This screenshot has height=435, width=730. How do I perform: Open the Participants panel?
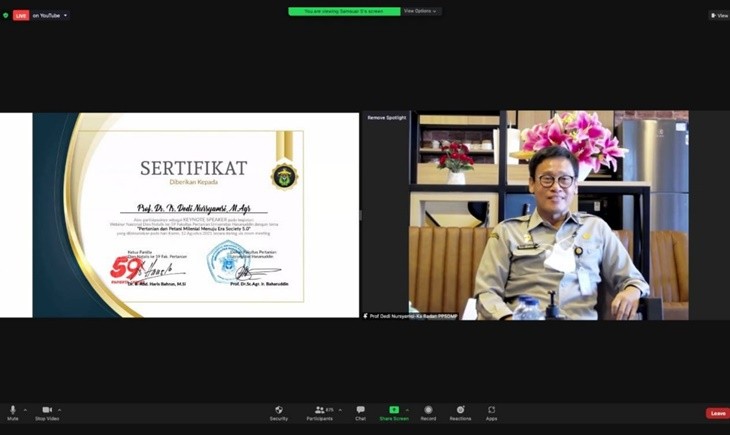pos(320,413)
